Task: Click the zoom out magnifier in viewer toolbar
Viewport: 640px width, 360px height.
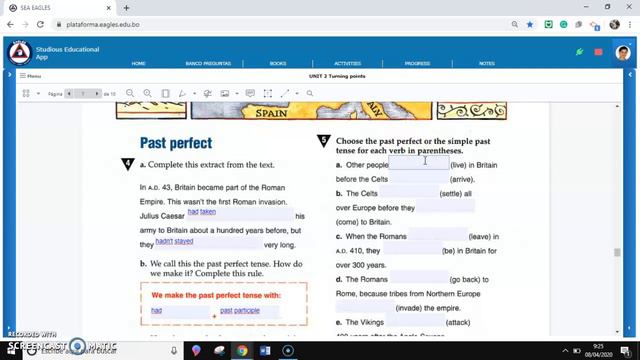Action: [130, 93]
